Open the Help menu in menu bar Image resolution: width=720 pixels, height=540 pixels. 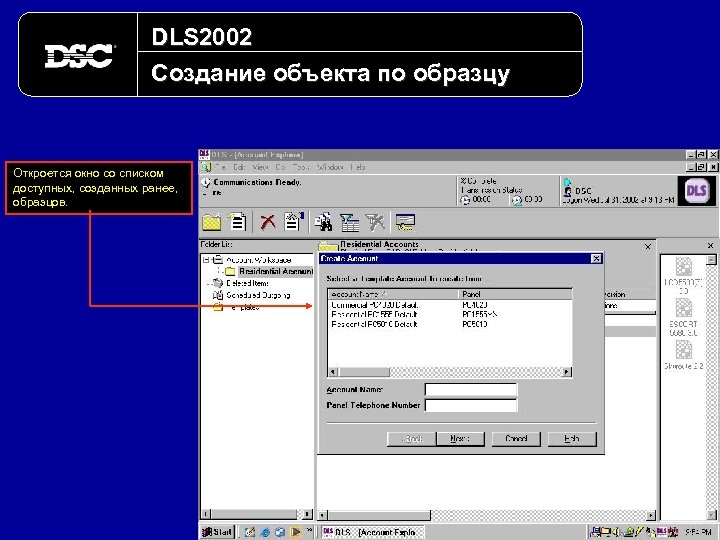point(358,167)
